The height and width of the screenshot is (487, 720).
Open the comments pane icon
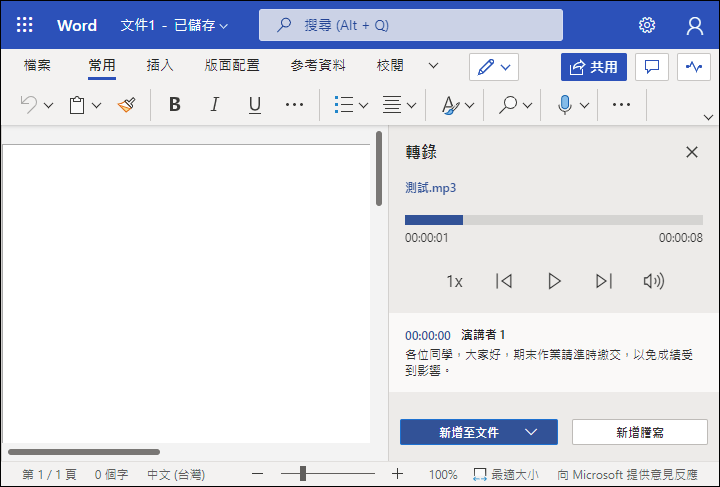[x=652, y=67]
